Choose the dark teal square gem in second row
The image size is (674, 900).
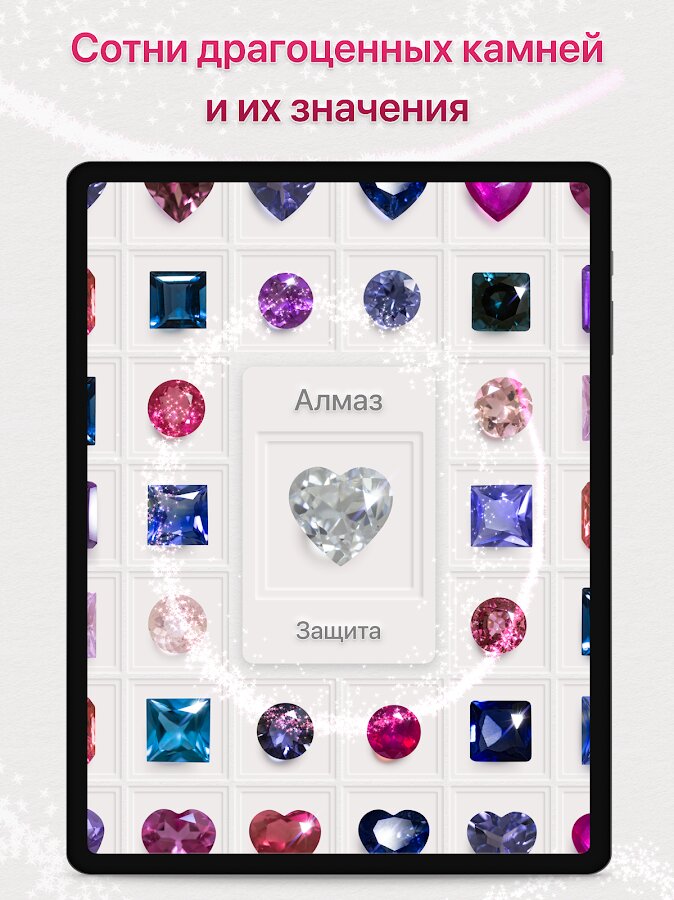(x=501, y=301)
